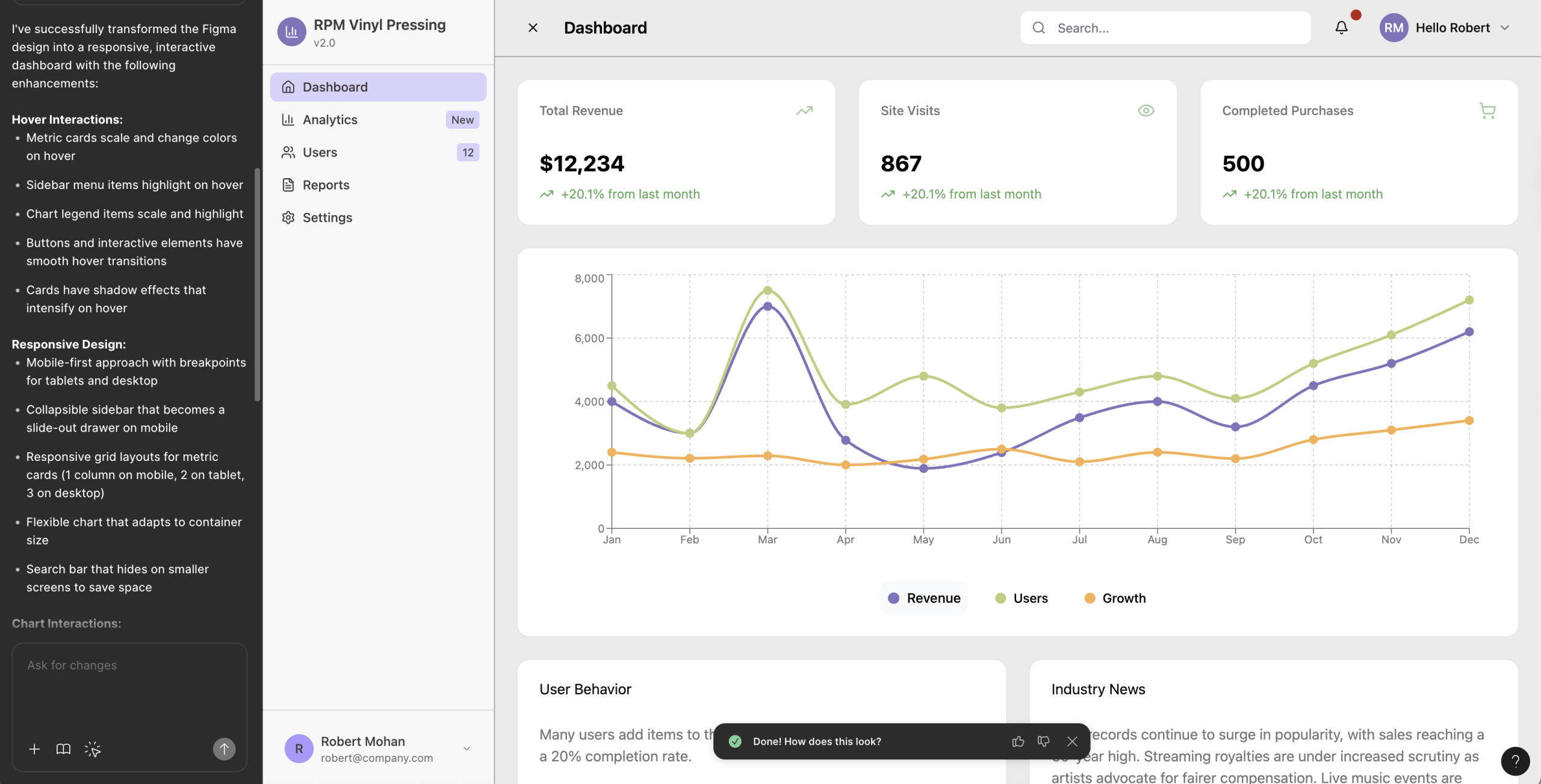The image size is (1541, 784).
Task: Open the Users sidebar item
Action: (x=320, y=152)
